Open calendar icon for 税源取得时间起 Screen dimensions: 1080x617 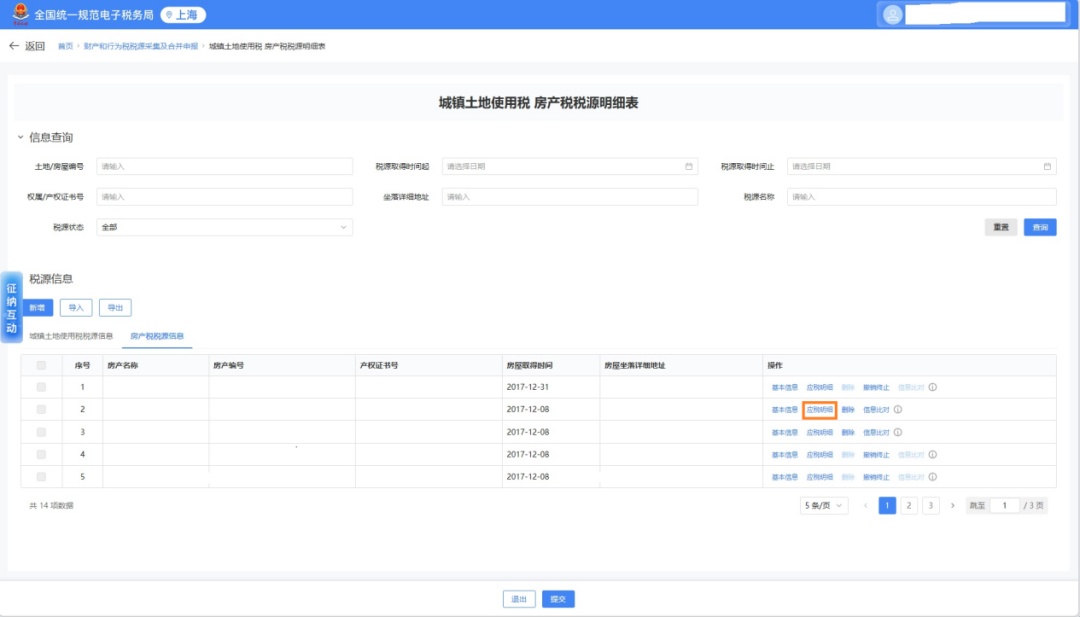pos(689,166)
